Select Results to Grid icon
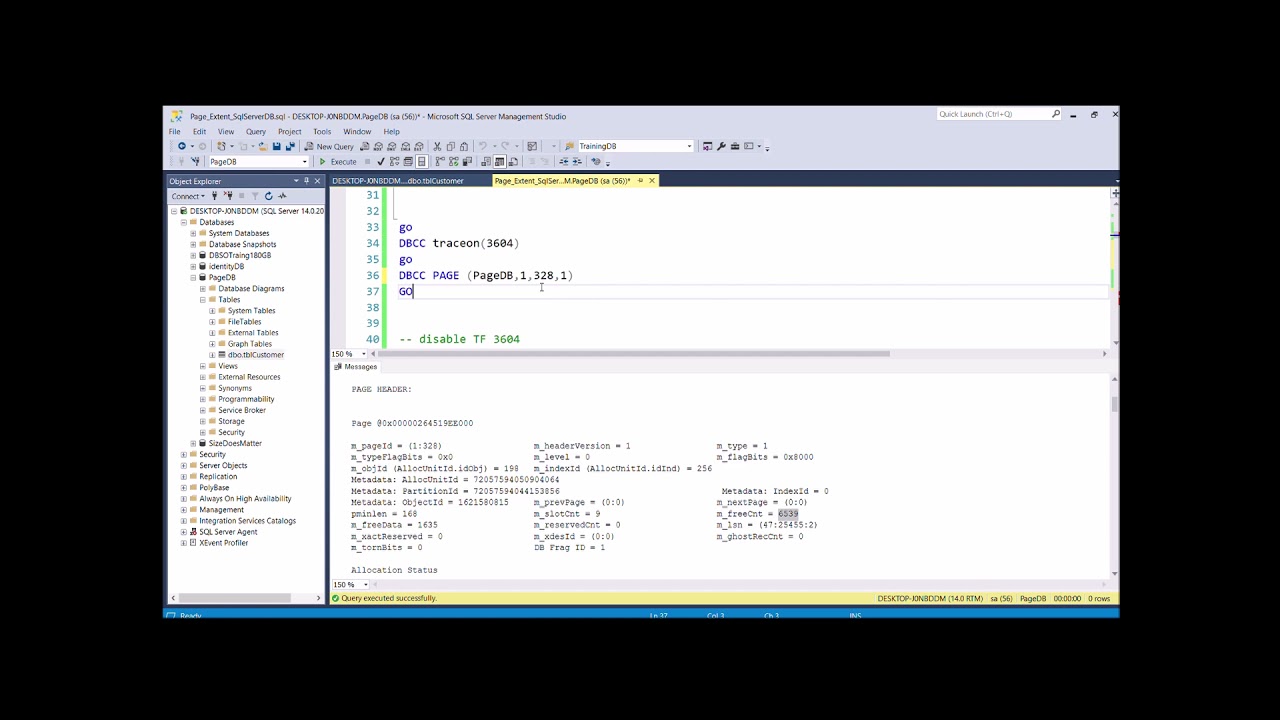1280x720 pixels. coord(498,161)
